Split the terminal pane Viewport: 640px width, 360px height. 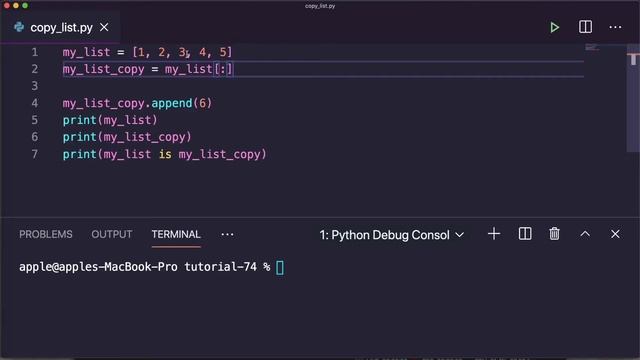[525, 234]
